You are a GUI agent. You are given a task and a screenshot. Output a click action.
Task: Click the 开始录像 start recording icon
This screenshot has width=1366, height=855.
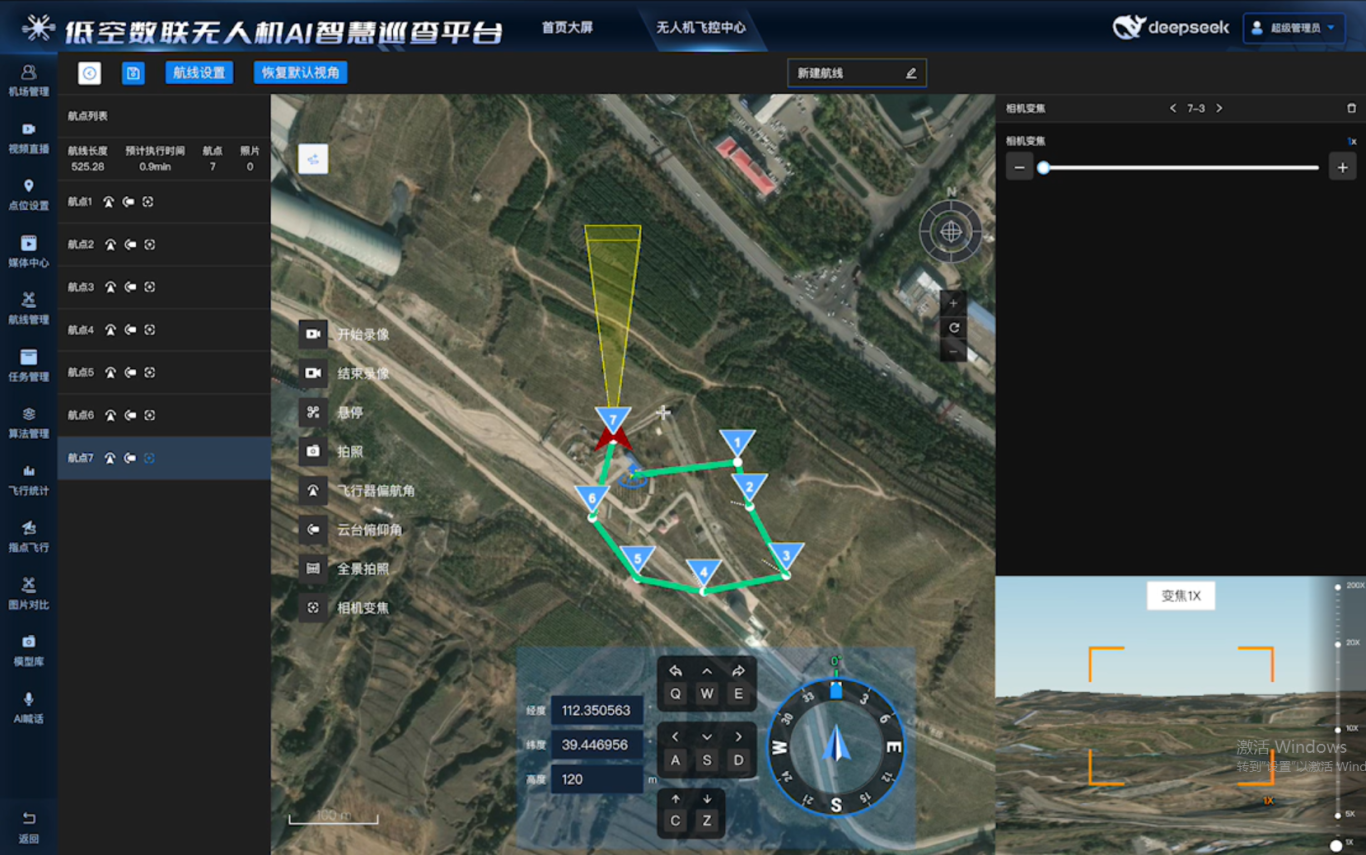(x=313, y=334)
